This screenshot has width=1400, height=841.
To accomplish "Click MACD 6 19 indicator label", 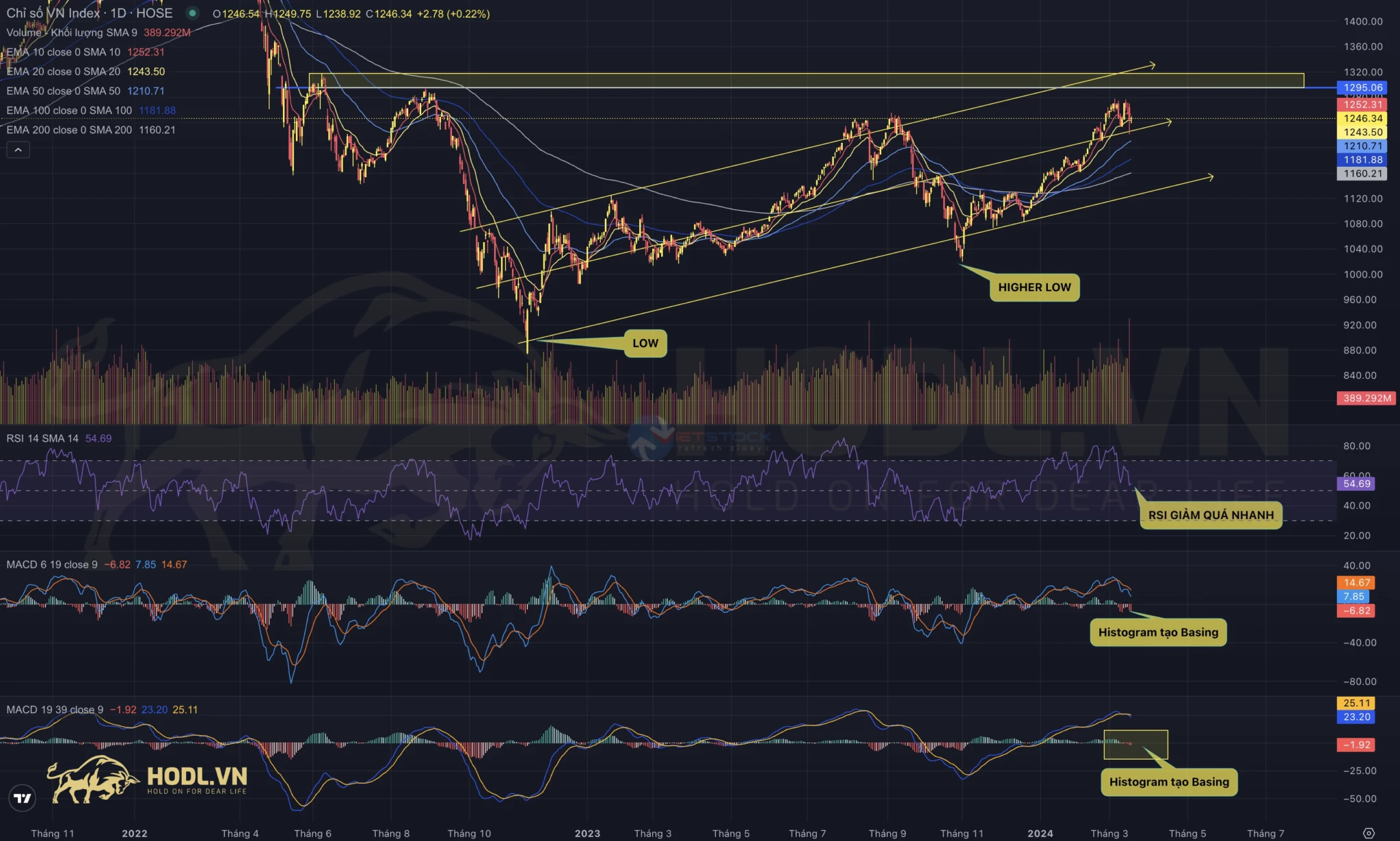I will 52,565.
